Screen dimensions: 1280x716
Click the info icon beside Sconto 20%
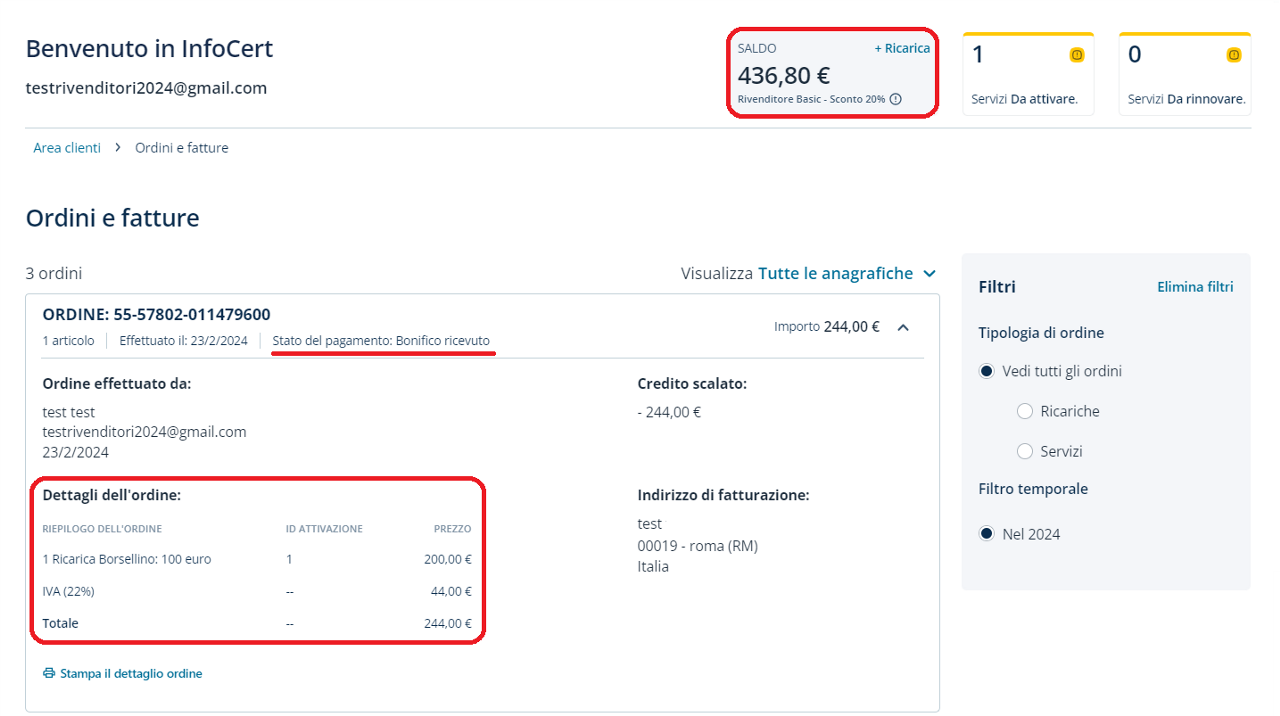click(x=896, y=99)
